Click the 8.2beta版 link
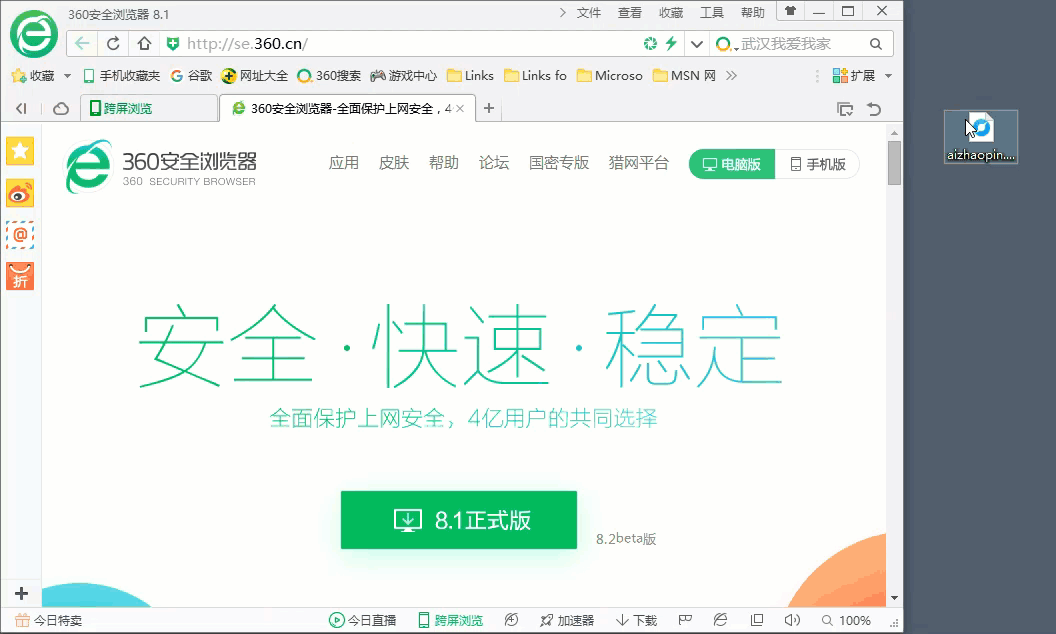 [626, 538]
